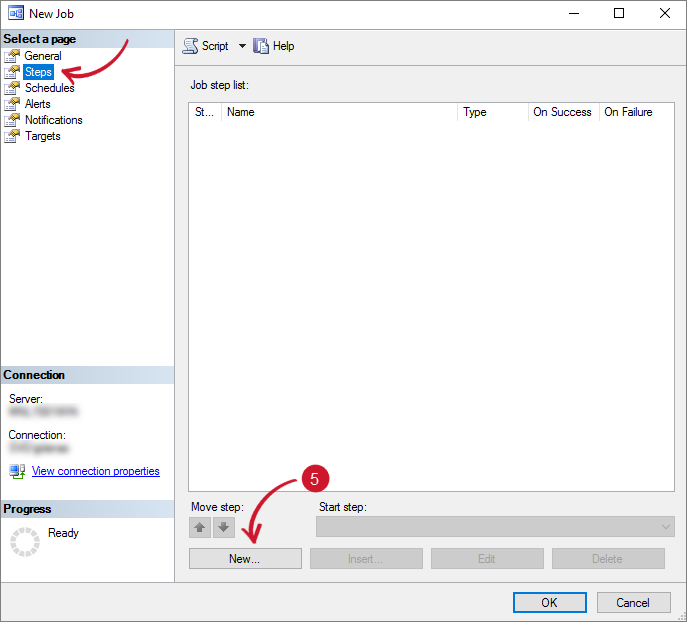Screen dimensions: 687x622
Task: Click the connection properties icon
Action: click(17, 471)
